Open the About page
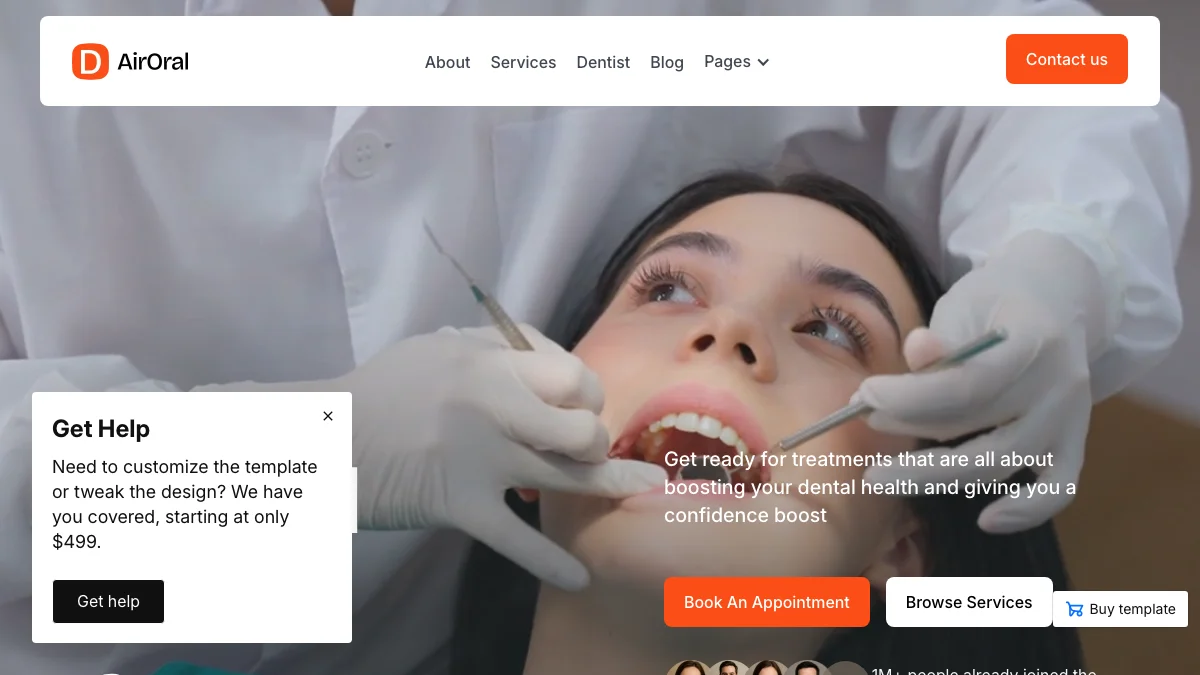This screenshot has width=1200, height=675. [447, 62]
